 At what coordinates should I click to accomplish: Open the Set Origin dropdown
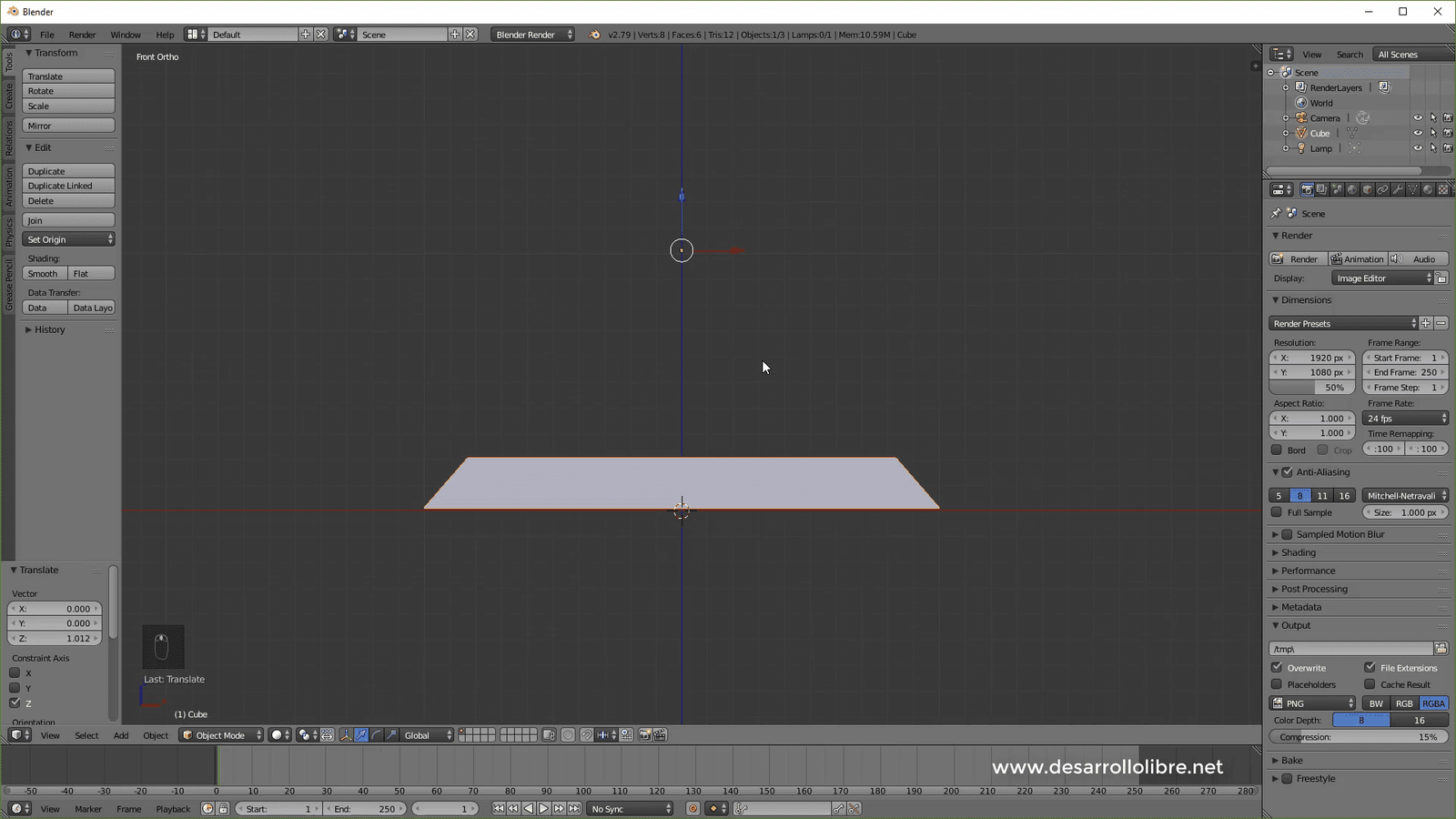(68, 239)
